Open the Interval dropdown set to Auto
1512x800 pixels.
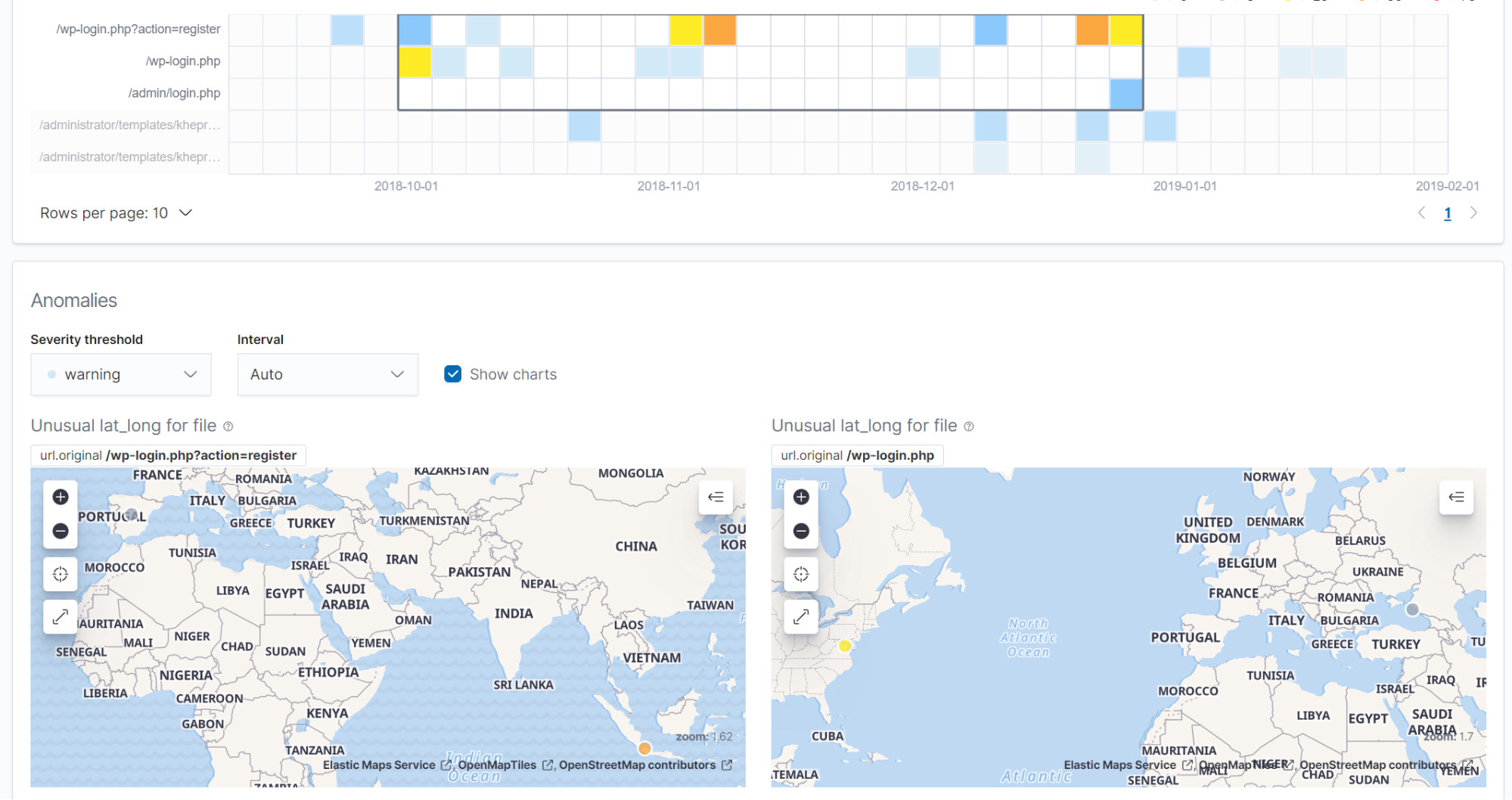pyautogui.click(x=328, y=374)
